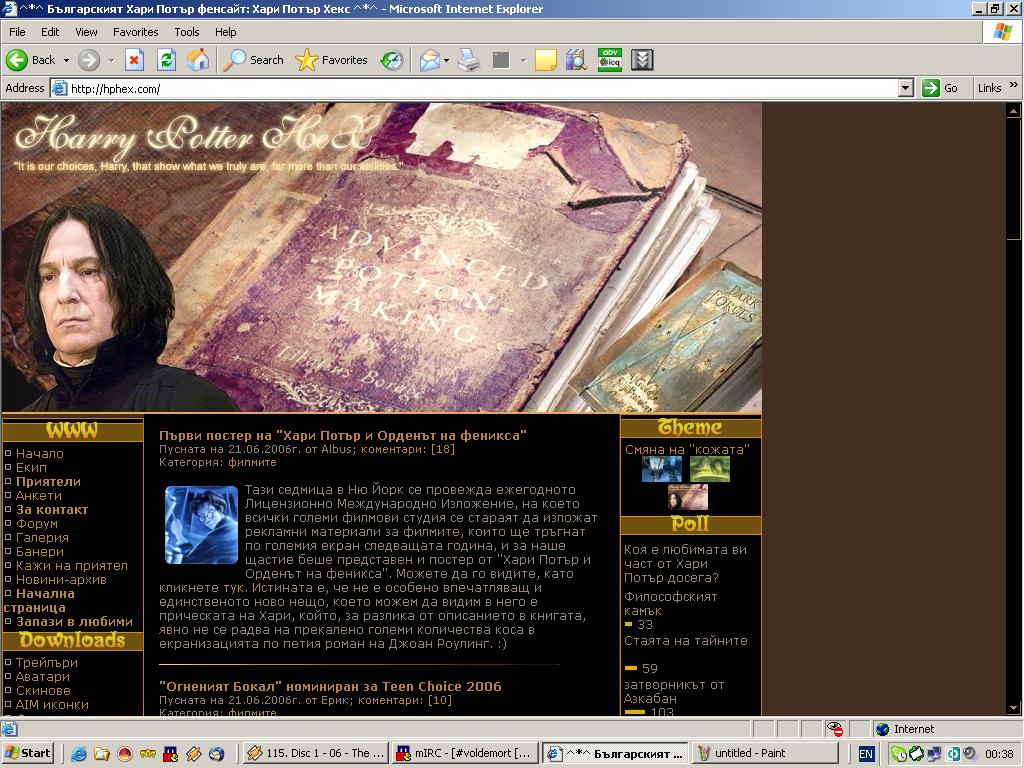Open the Приятели sidebar link

(48, 481)
